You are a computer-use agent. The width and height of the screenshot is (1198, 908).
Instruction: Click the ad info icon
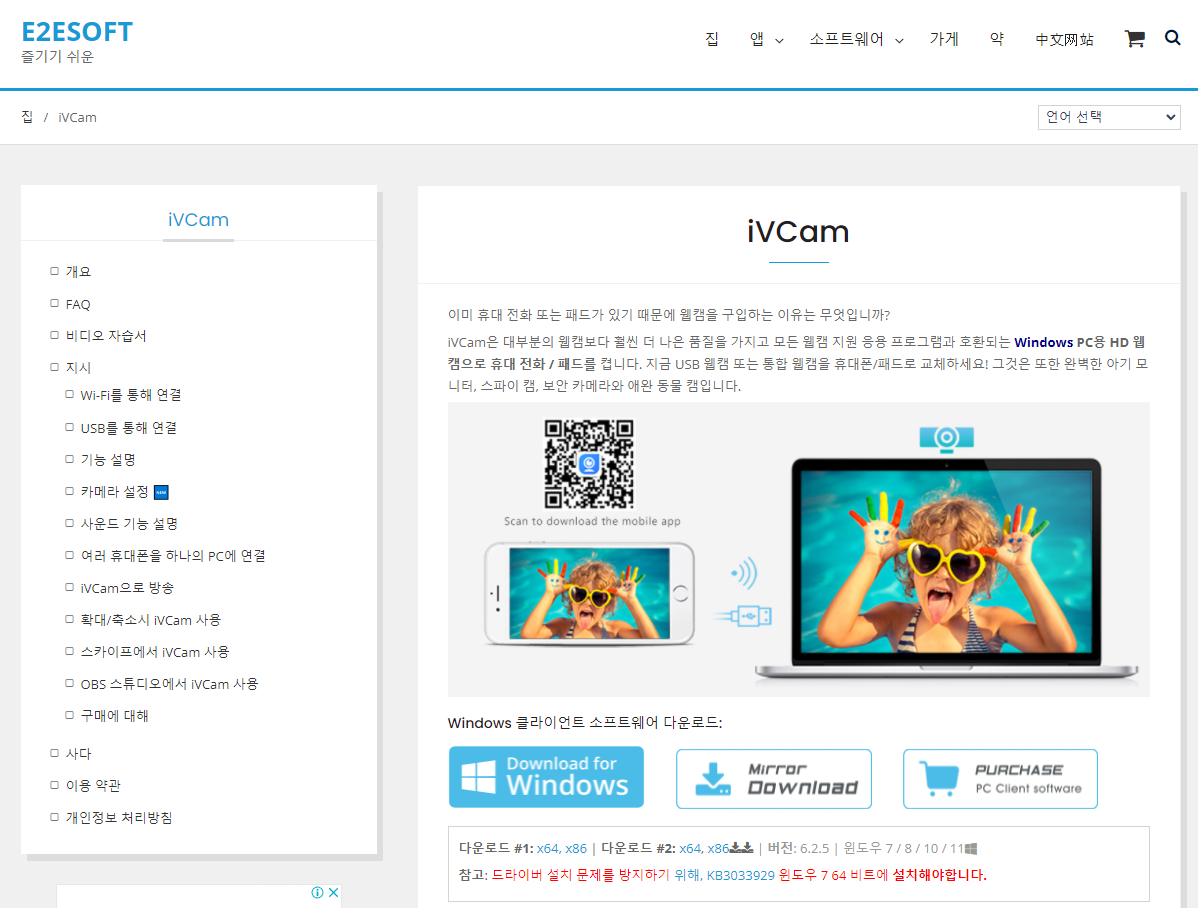pos(317,892)
